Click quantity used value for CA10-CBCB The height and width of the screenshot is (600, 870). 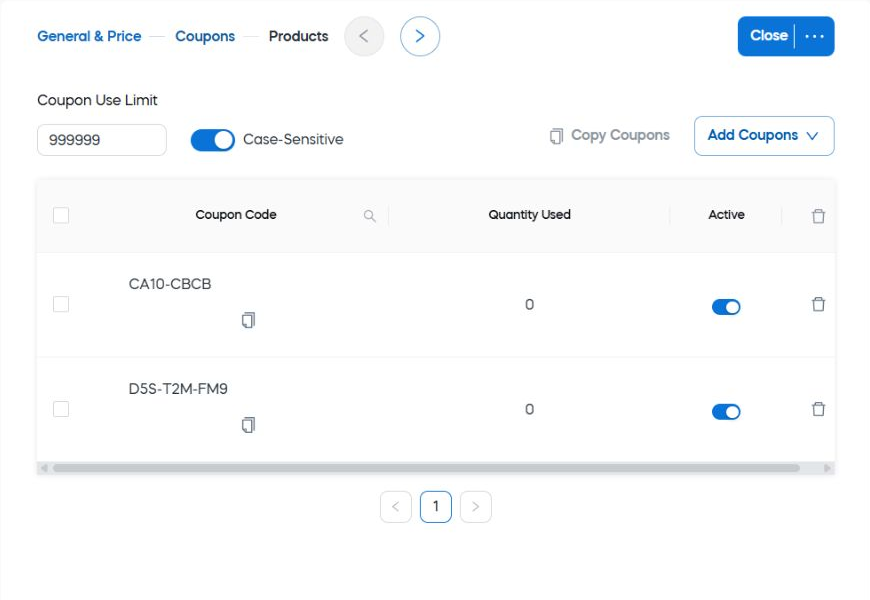529,305
